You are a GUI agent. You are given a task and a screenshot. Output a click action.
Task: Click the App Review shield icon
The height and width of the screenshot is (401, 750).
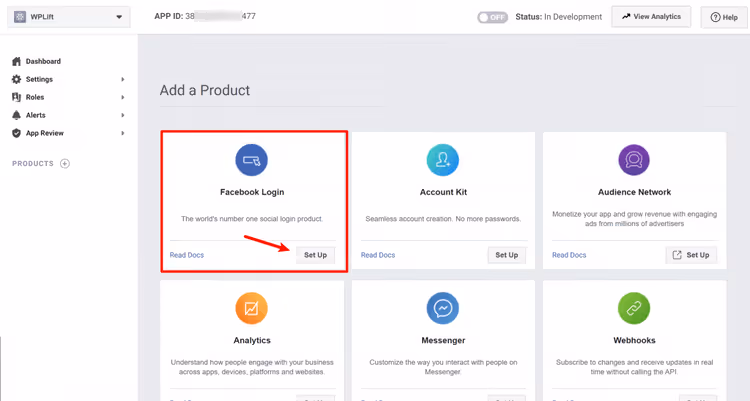point(16,133)
